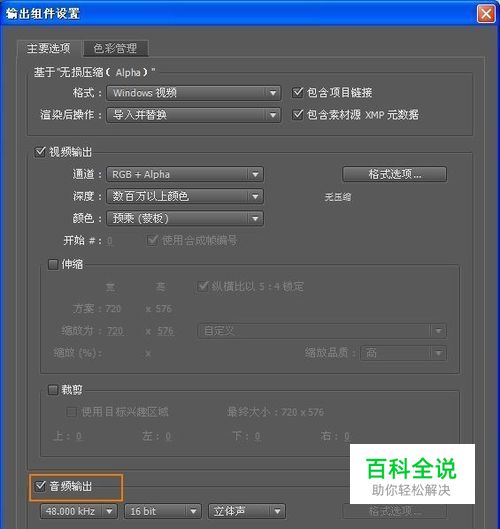Open the 渲染后操作 dropdown showing 导入并替换

(x=193, y=115)
